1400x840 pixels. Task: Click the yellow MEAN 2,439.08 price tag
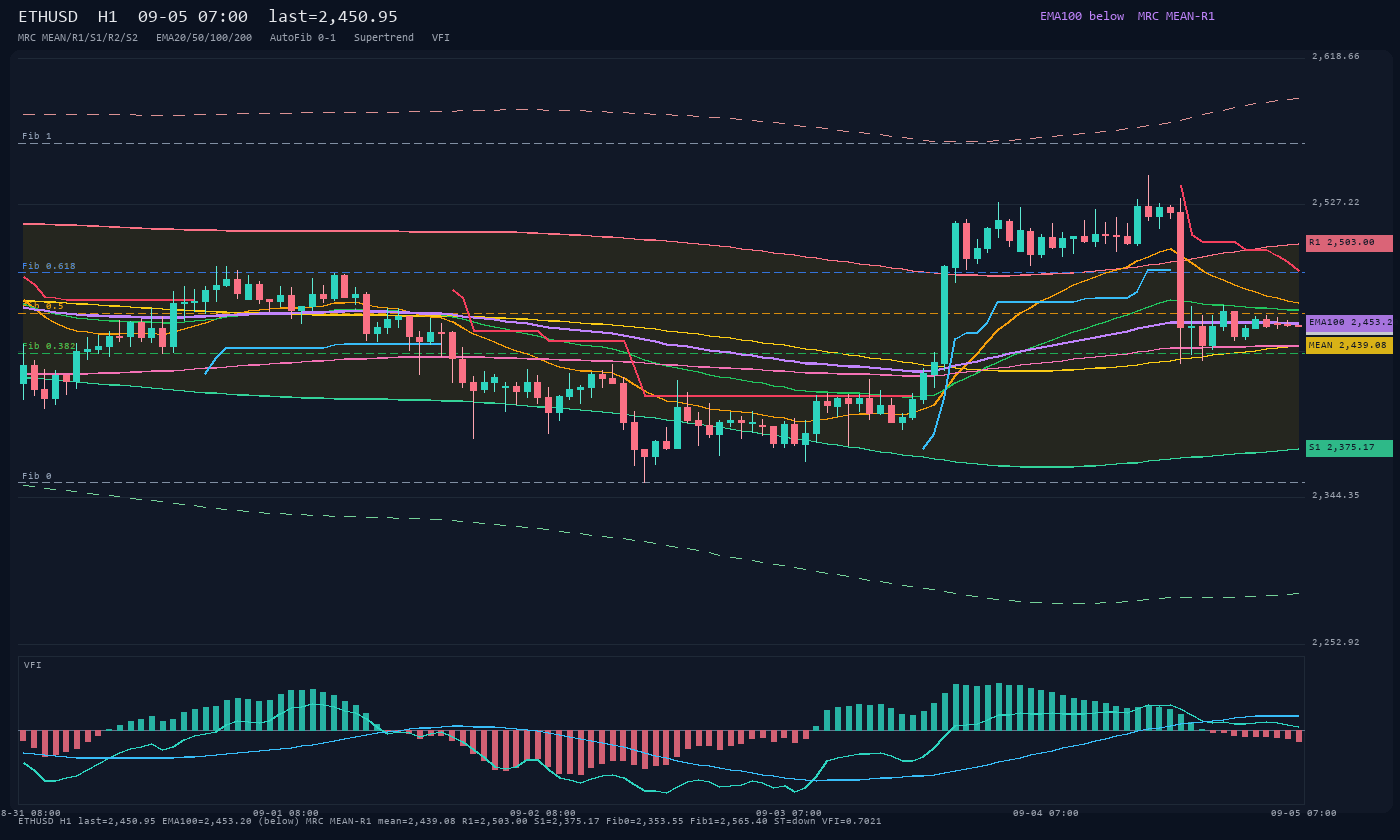[x=1349, y=345]
